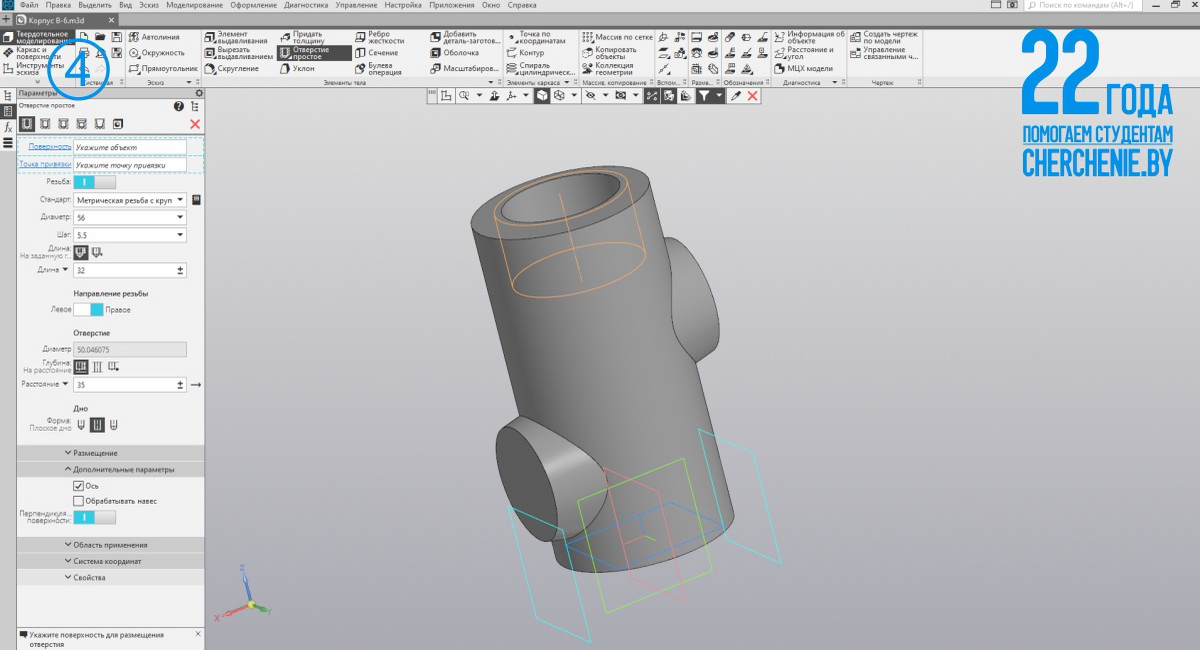The image size is (1200, 650).
Task: Open the Стандарт thread dropdown
Action: click(x=181, y=200)
